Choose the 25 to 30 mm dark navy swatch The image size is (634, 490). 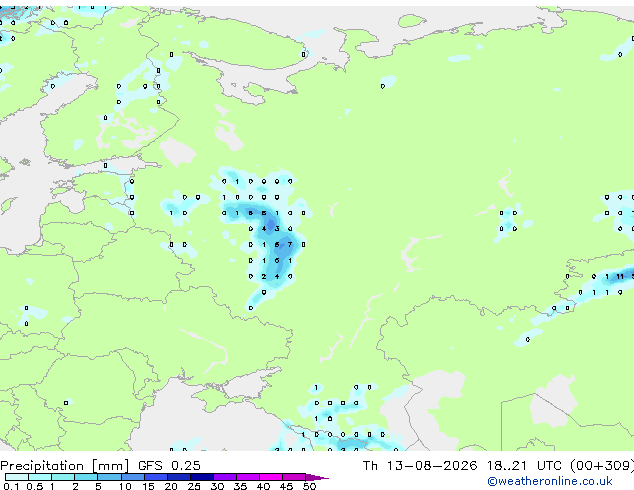201,477
